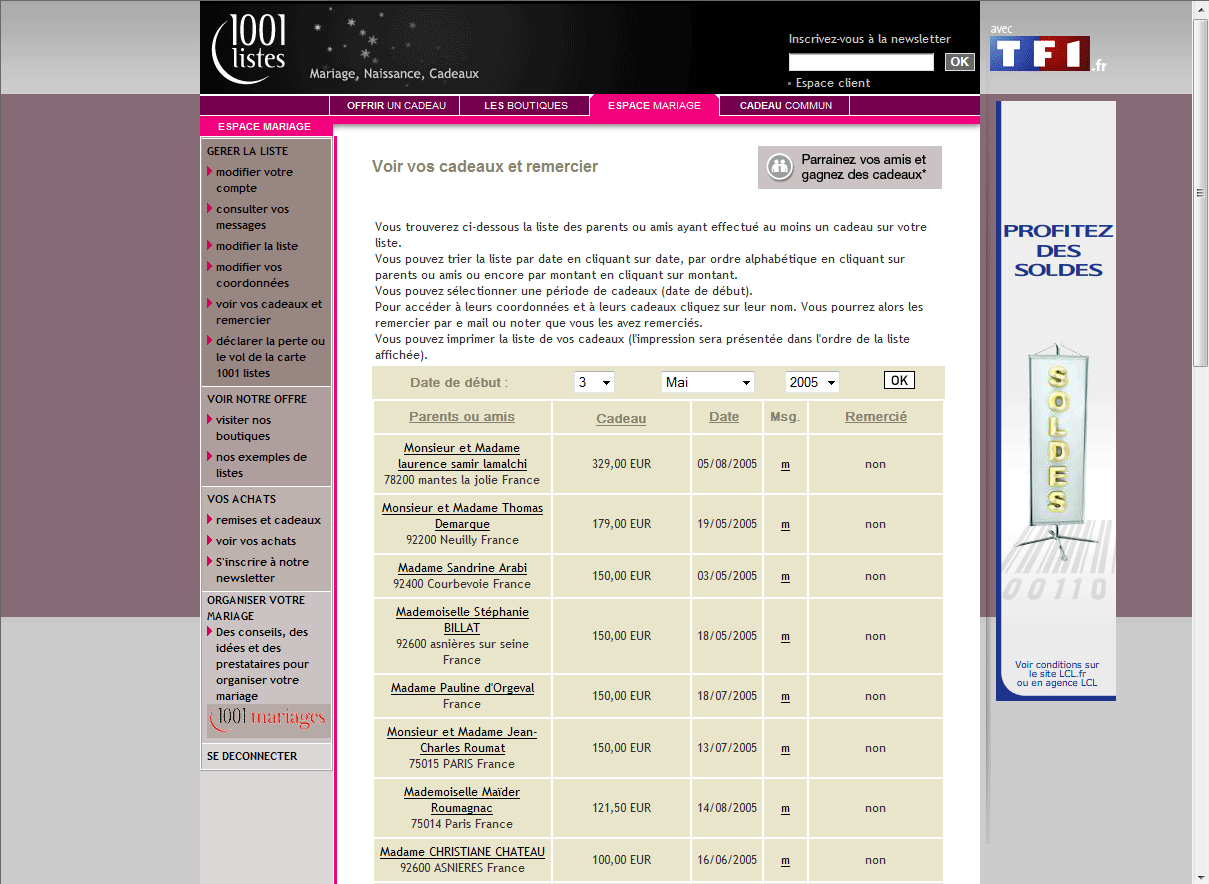The height and width of the screenshot is (884, 1209).
Task: Click message link for Madame Pauline d'Orgeval
Action: [x=785, y=696]
